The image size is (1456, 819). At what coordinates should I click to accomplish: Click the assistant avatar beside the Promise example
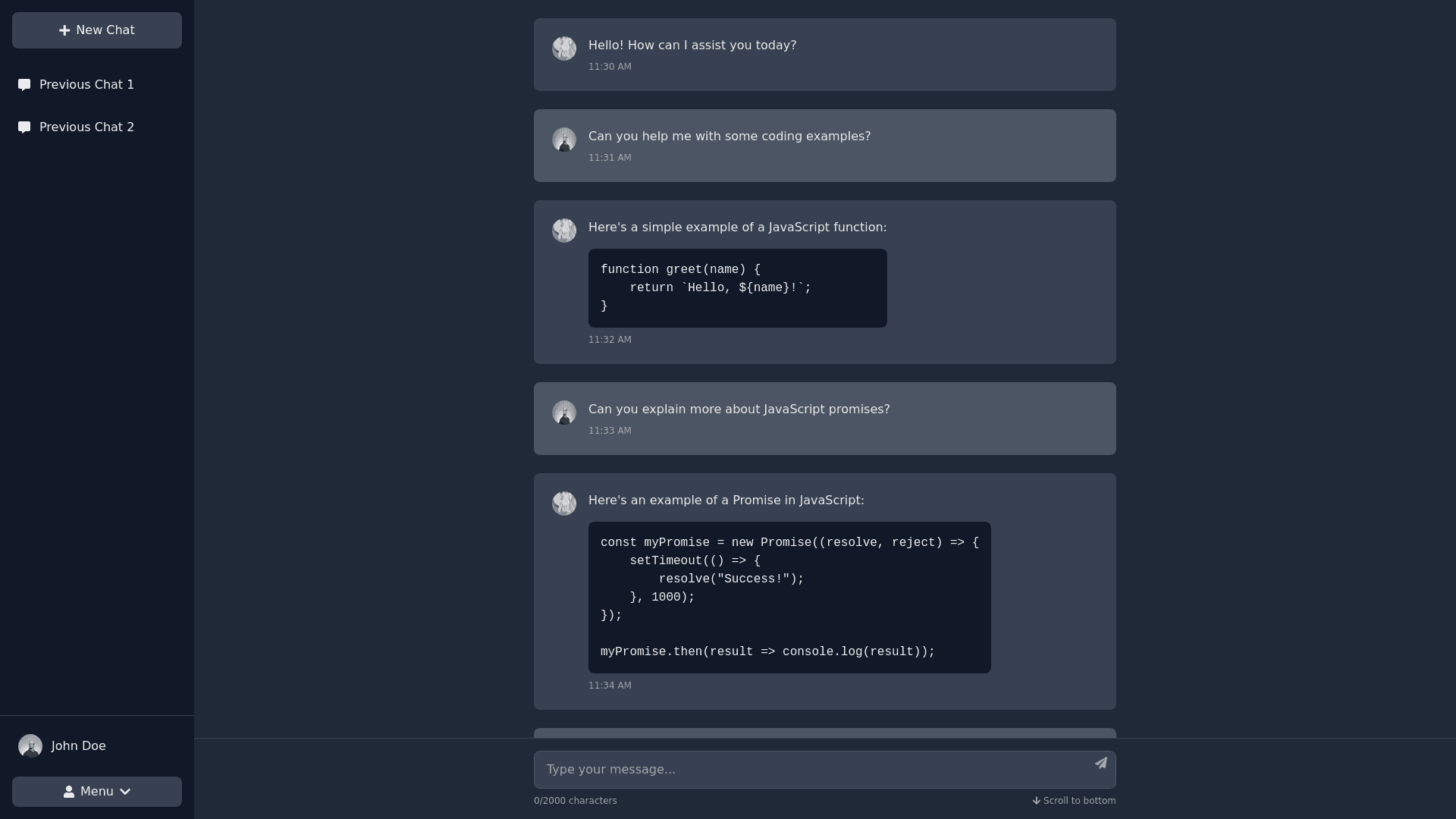coord(564,504)
